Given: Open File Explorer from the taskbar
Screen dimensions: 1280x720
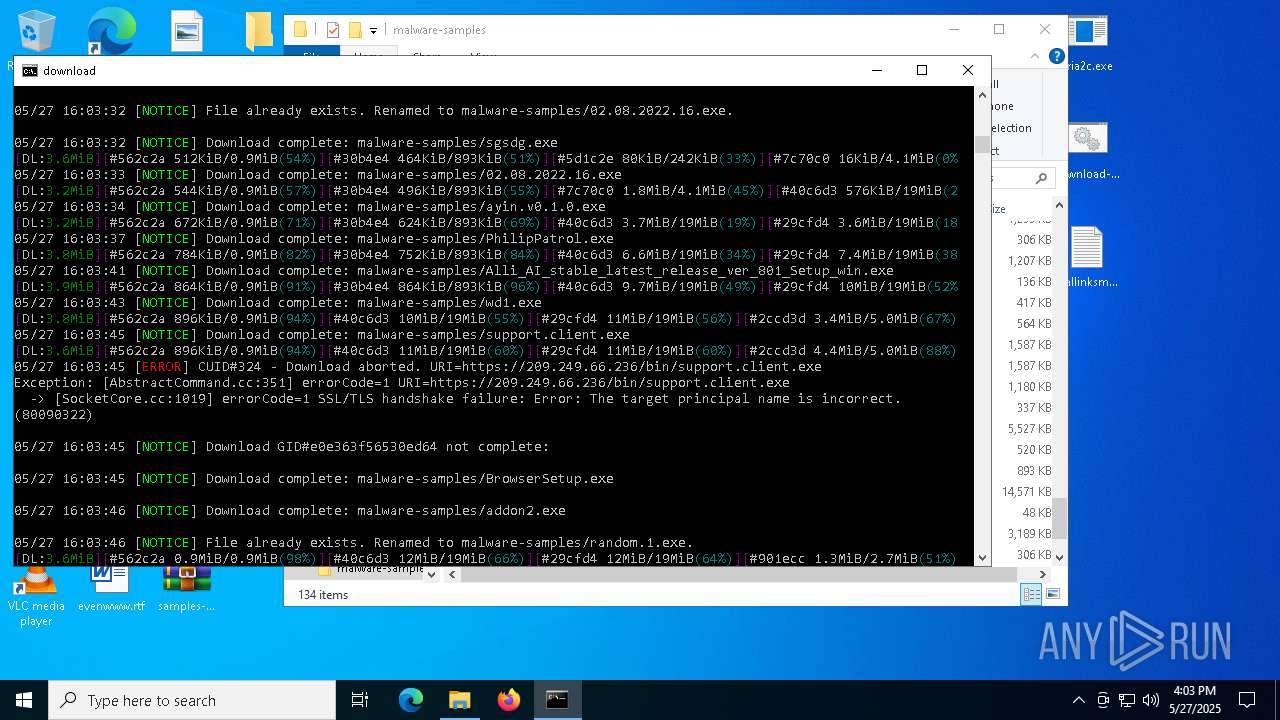Looking at the screenshot, I should tap(460, 700).
